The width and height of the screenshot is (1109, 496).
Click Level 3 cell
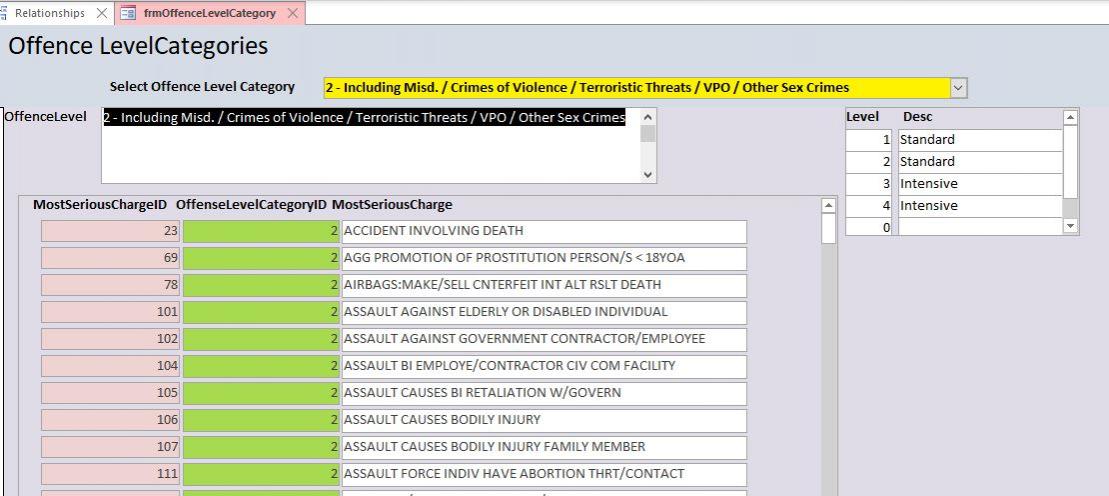coord(869,184)
